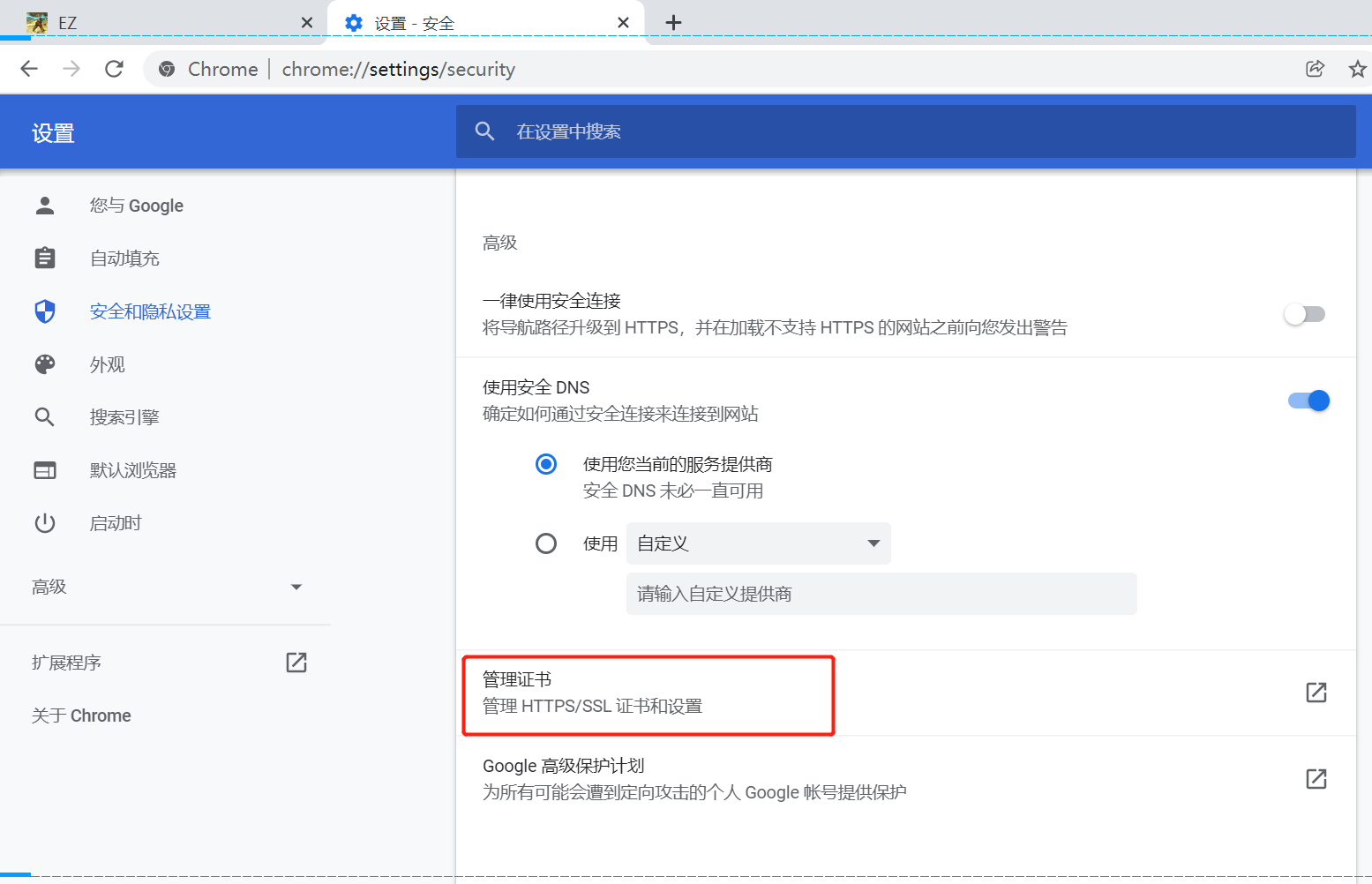Screen dimensions: 1372x884
Task: Enable 一律使用安全连接 toggle
Action: [1305, 314]
